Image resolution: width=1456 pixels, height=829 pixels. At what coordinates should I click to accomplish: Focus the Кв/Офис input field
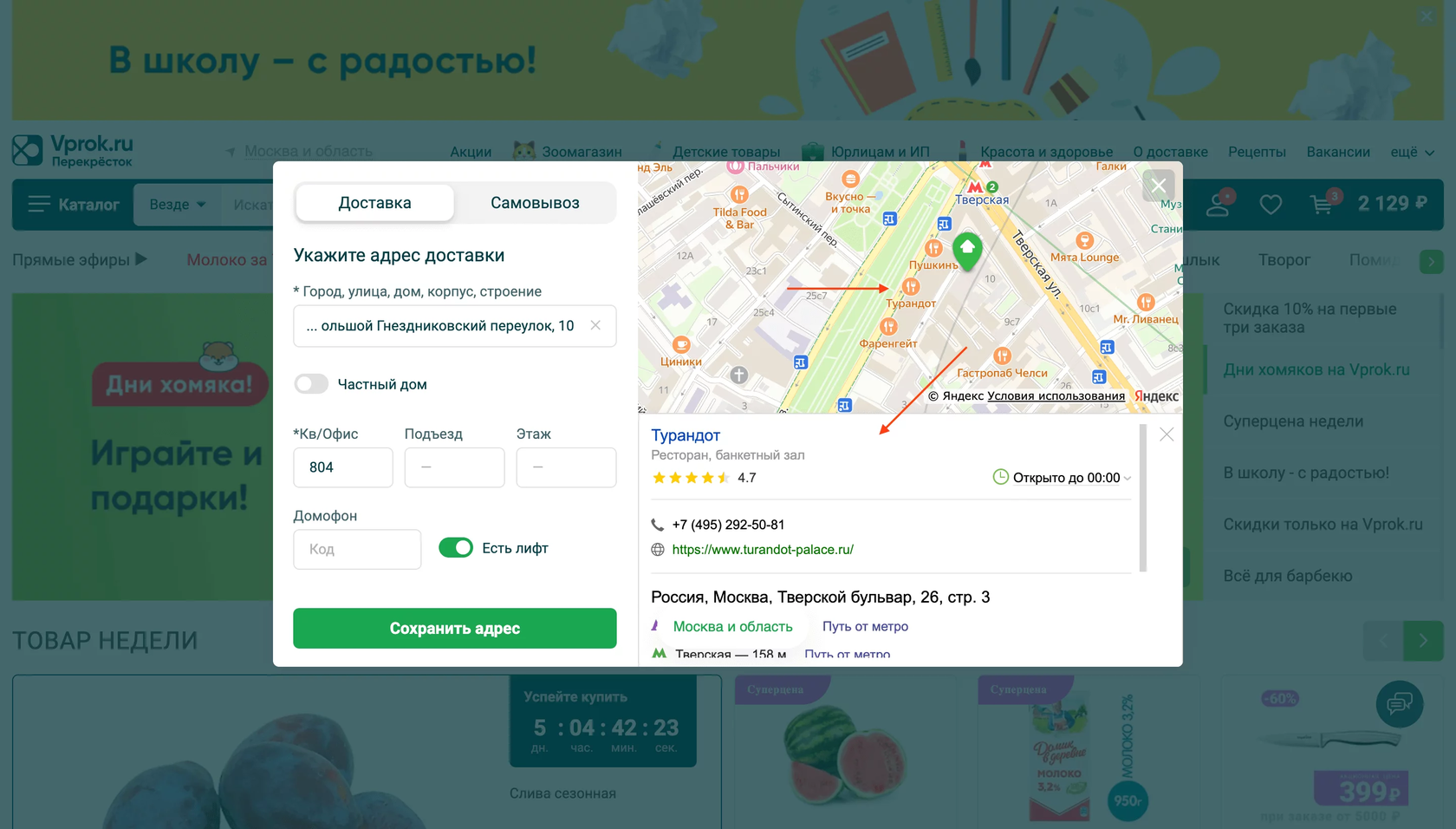tap(343, 467)
